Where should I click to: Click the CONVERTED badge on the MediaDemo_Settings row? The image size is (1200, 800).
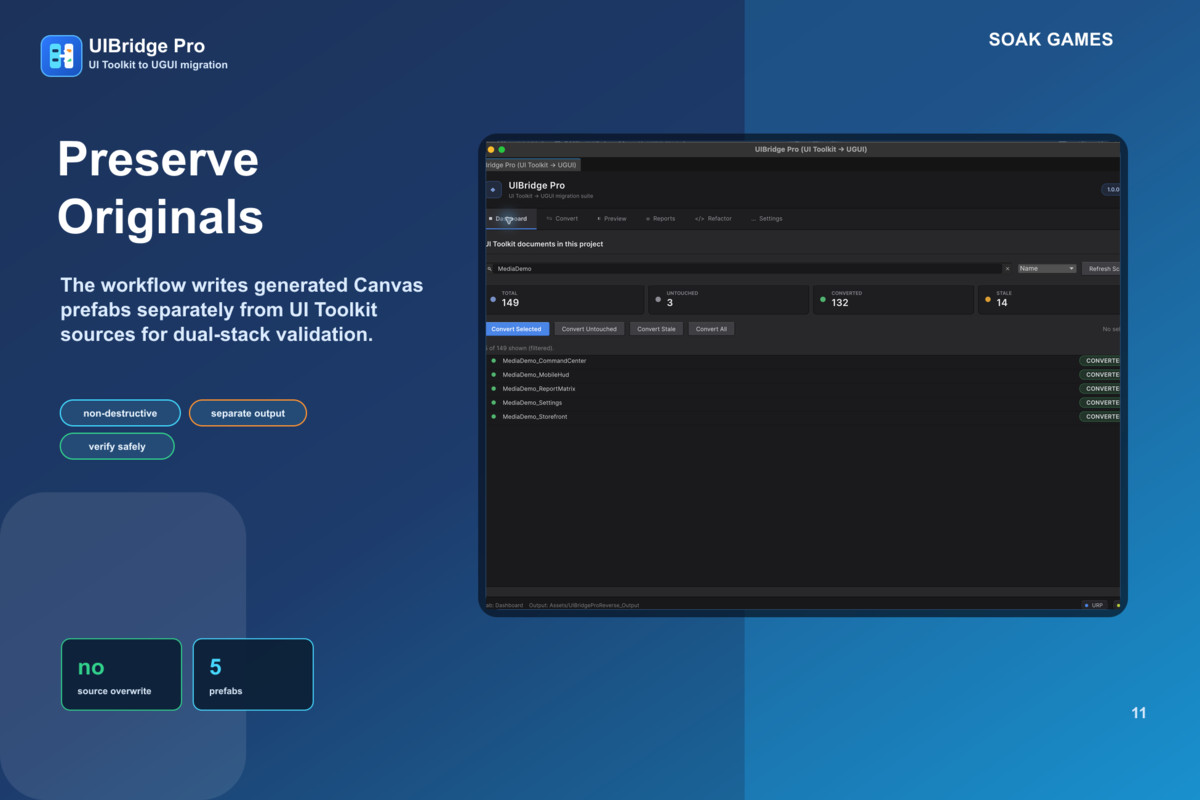(1099, 403)
